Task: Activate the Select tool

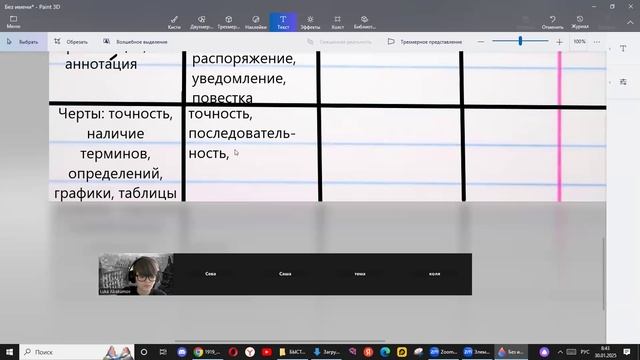Action: click(23, 42)
